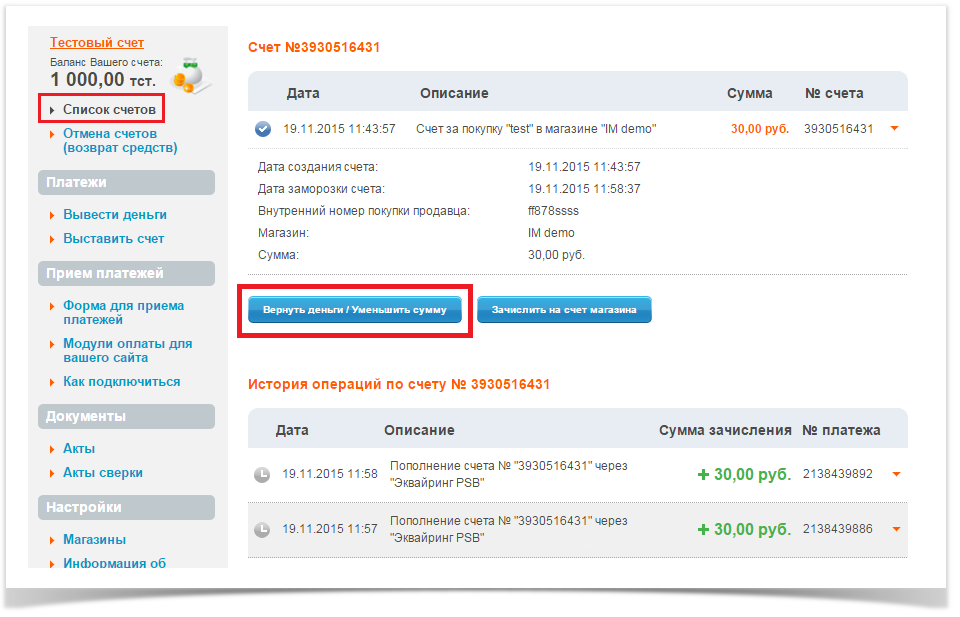Screen dimensions: 960x617
Task: Click the orange amount 30,00 руб. in invoice row
Action: coord(760,129)
